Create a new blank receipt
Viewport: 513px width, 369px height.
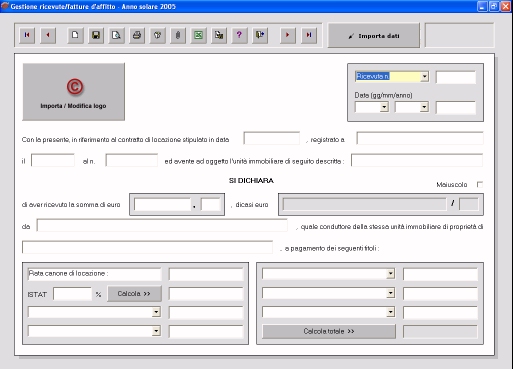click(75, 35)
